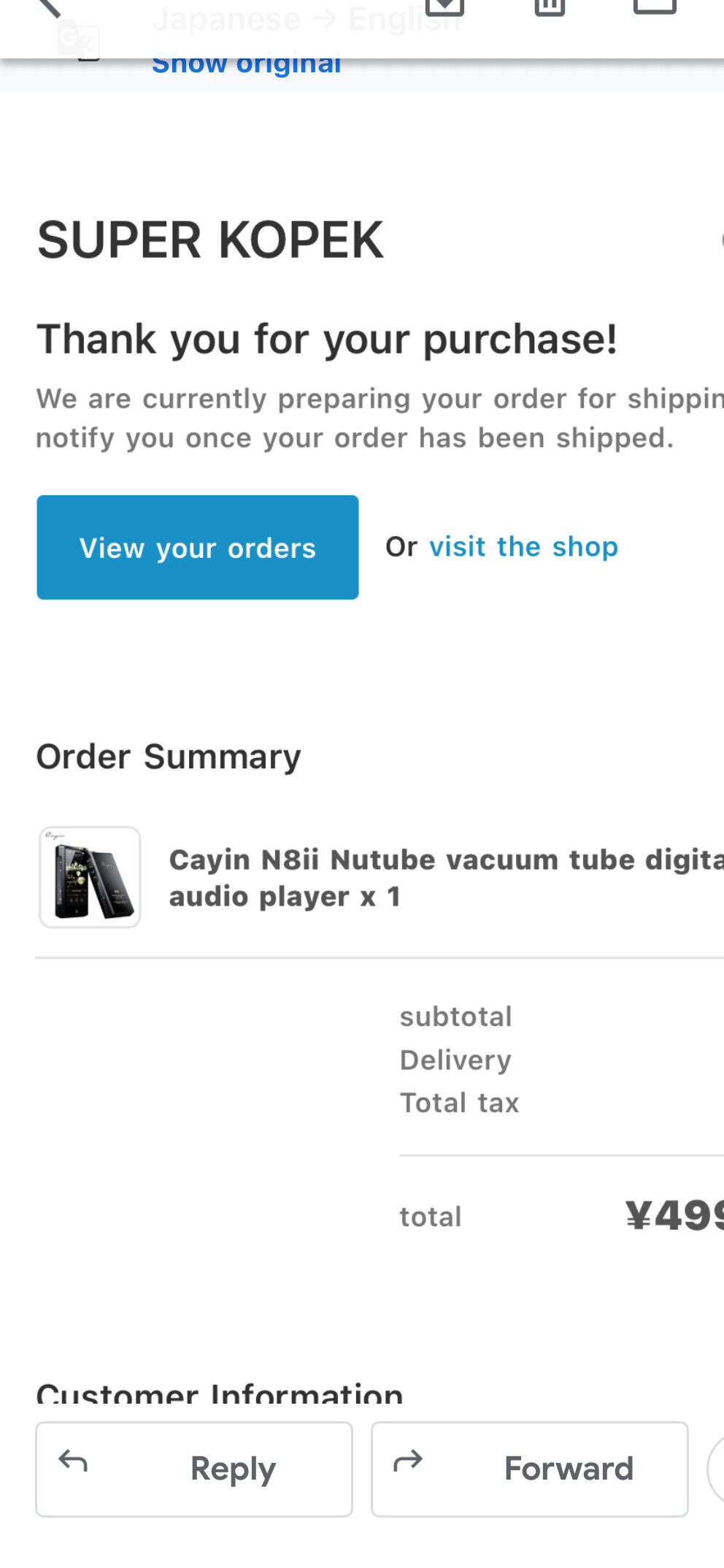Screen dimensions: 724x1568
Task: Mark as unread using the envelope icon
Action: [x=655, y=7]
